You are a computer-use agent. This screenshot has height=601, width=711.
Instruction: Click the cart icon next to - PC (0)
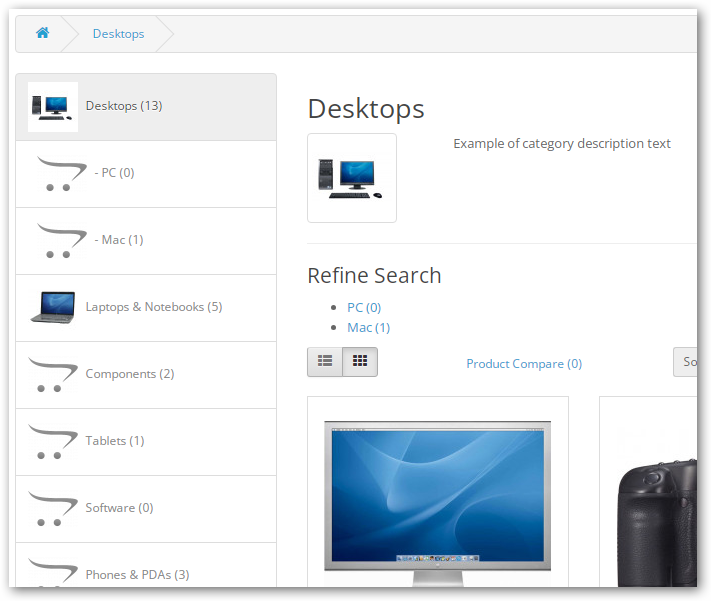61,174
